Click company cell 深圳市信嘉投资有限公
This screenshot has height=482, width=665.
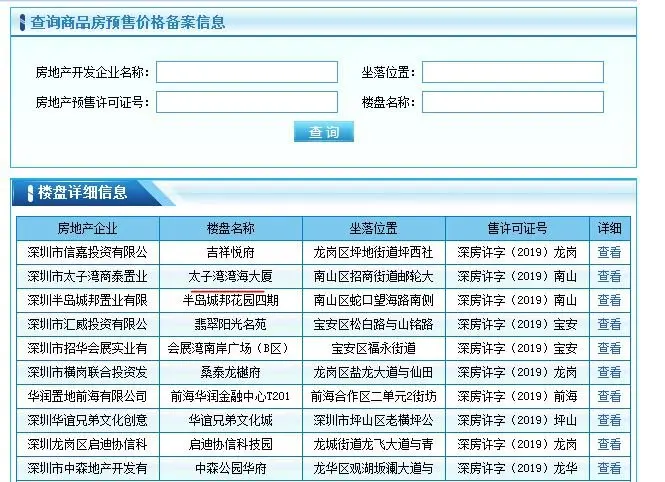(x=88, y=253)
